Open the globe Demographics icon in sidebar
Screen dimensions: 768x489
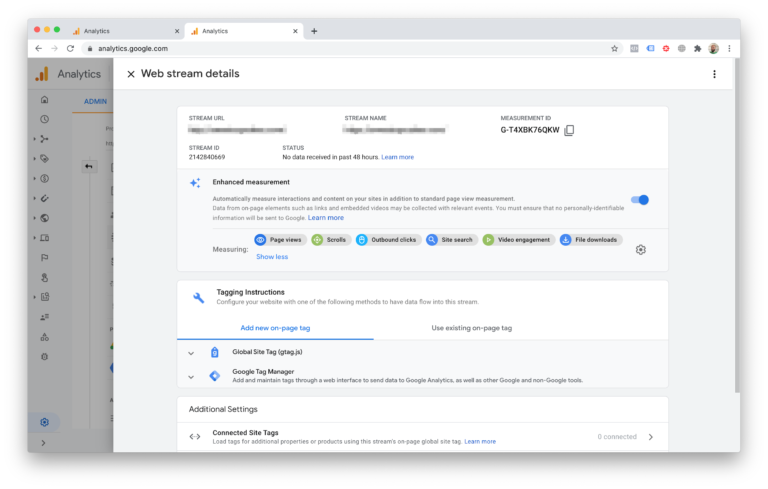point(45,218)
